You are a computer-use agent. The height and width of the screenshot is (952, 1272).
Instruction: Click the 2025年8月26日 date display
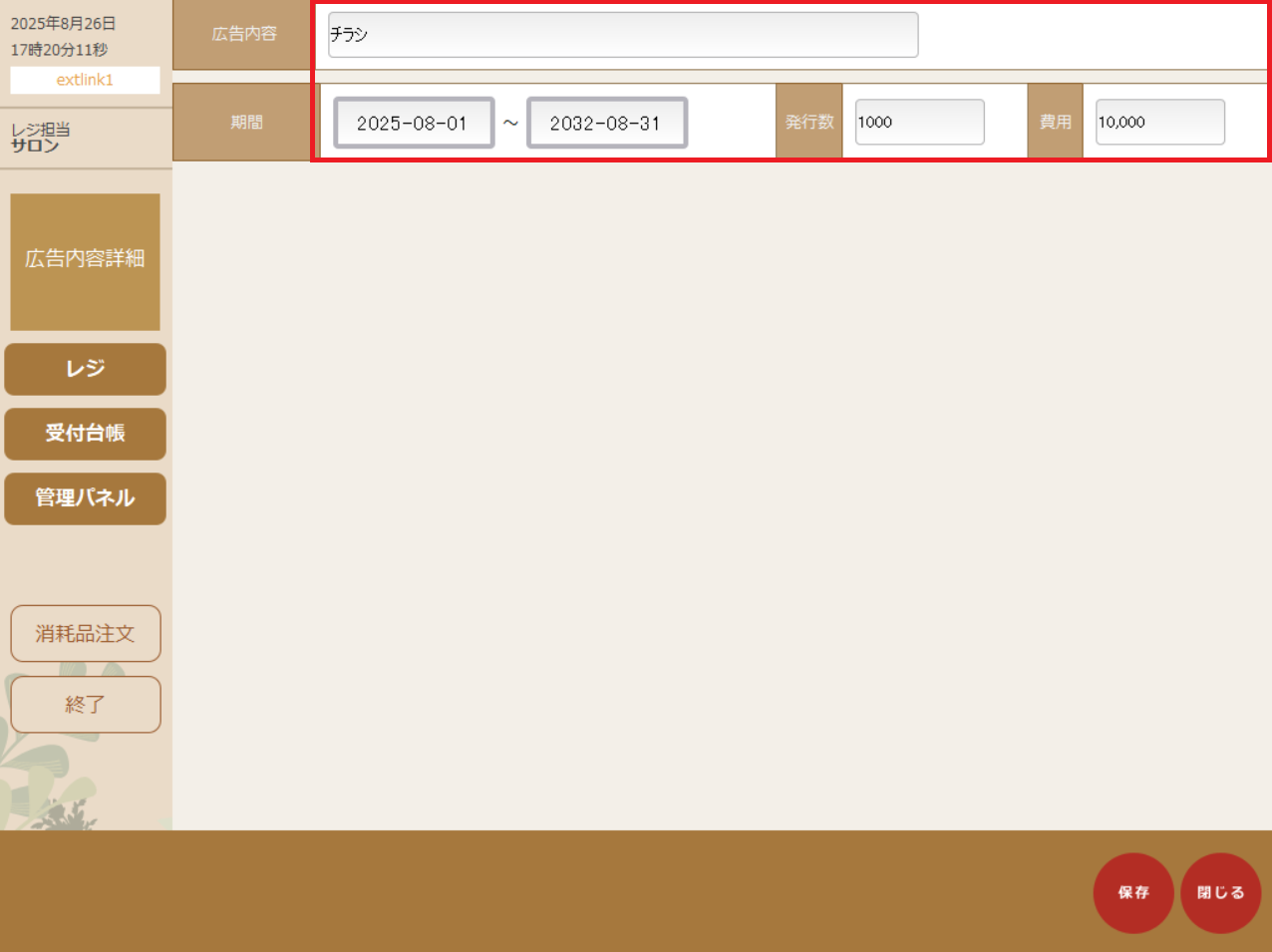pyautogui.click(x=63, y=23)
